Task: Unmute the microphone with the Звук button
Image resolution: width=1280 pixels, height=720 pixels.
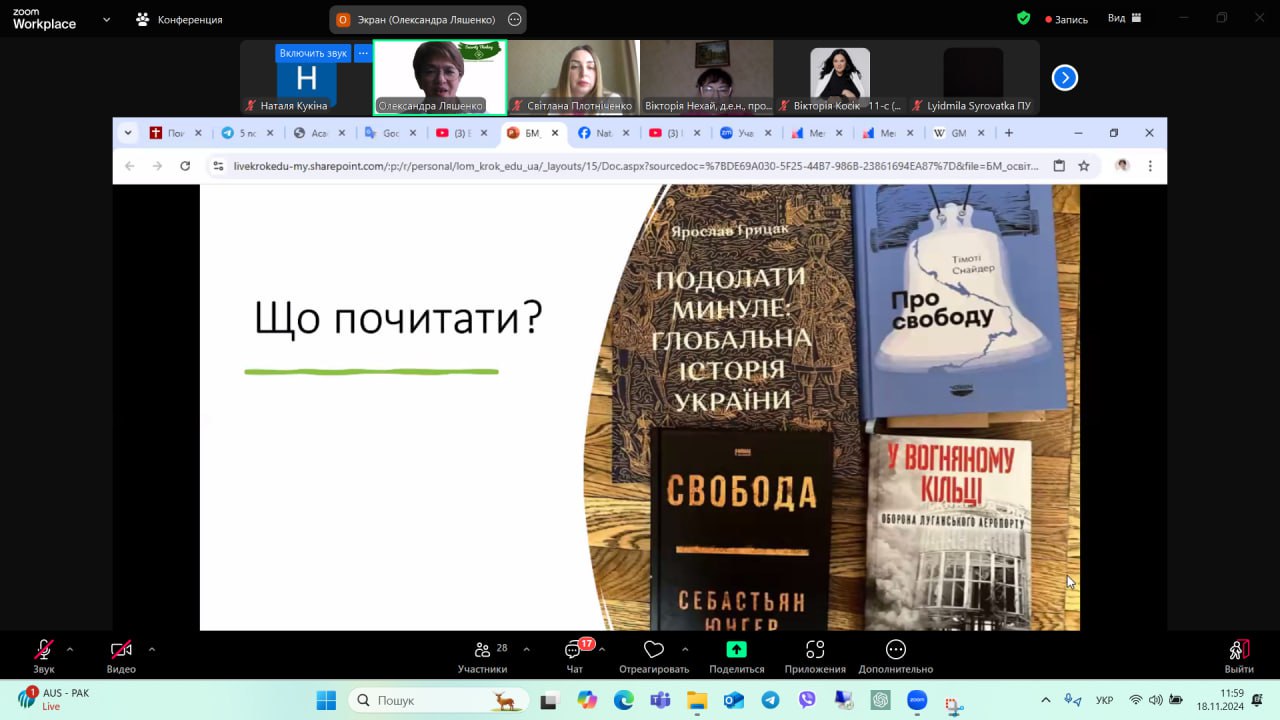Action: [x=44, y=656]
